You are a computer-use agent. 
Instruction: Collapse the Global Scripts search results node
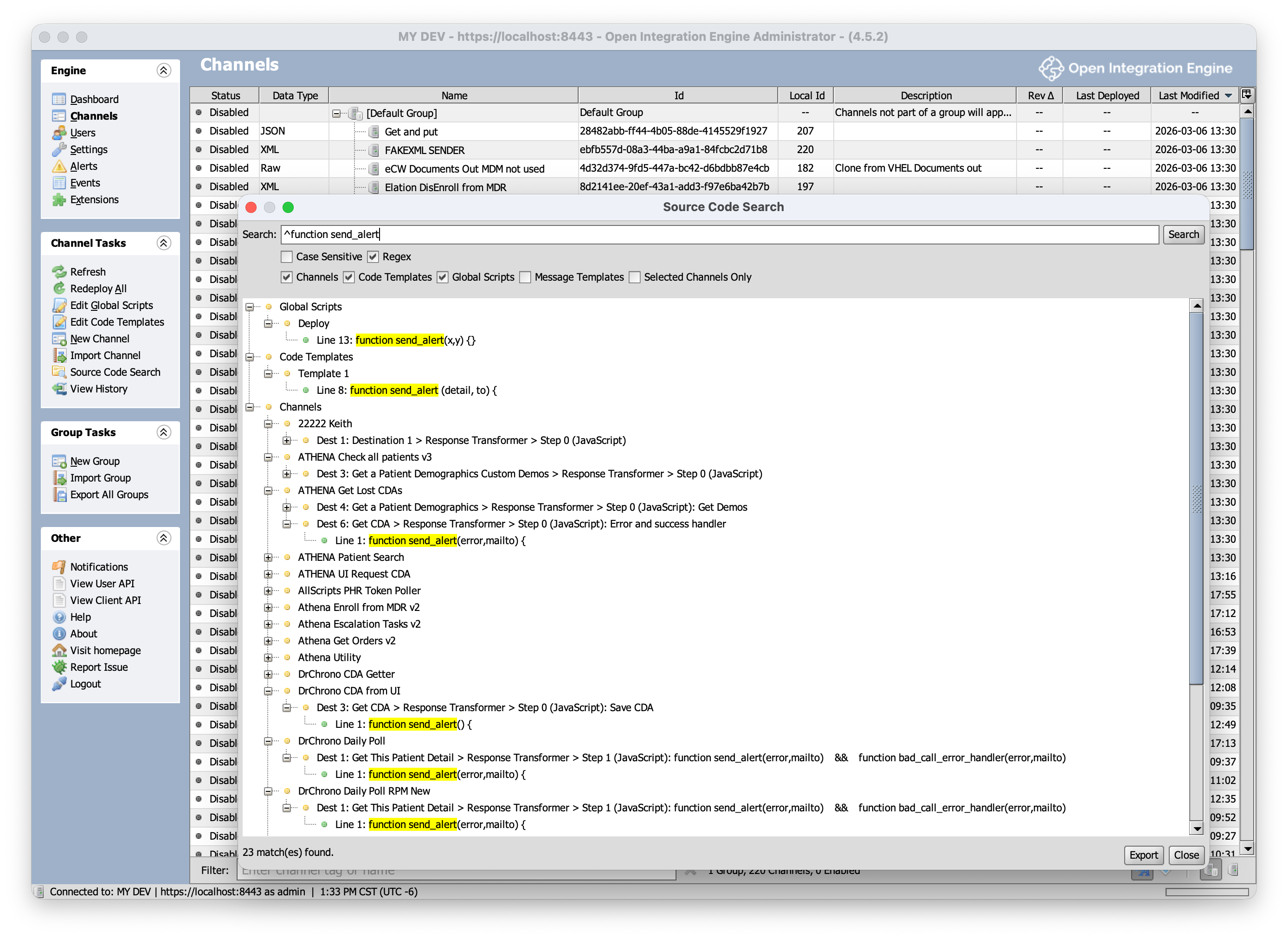tap(250, 307)
